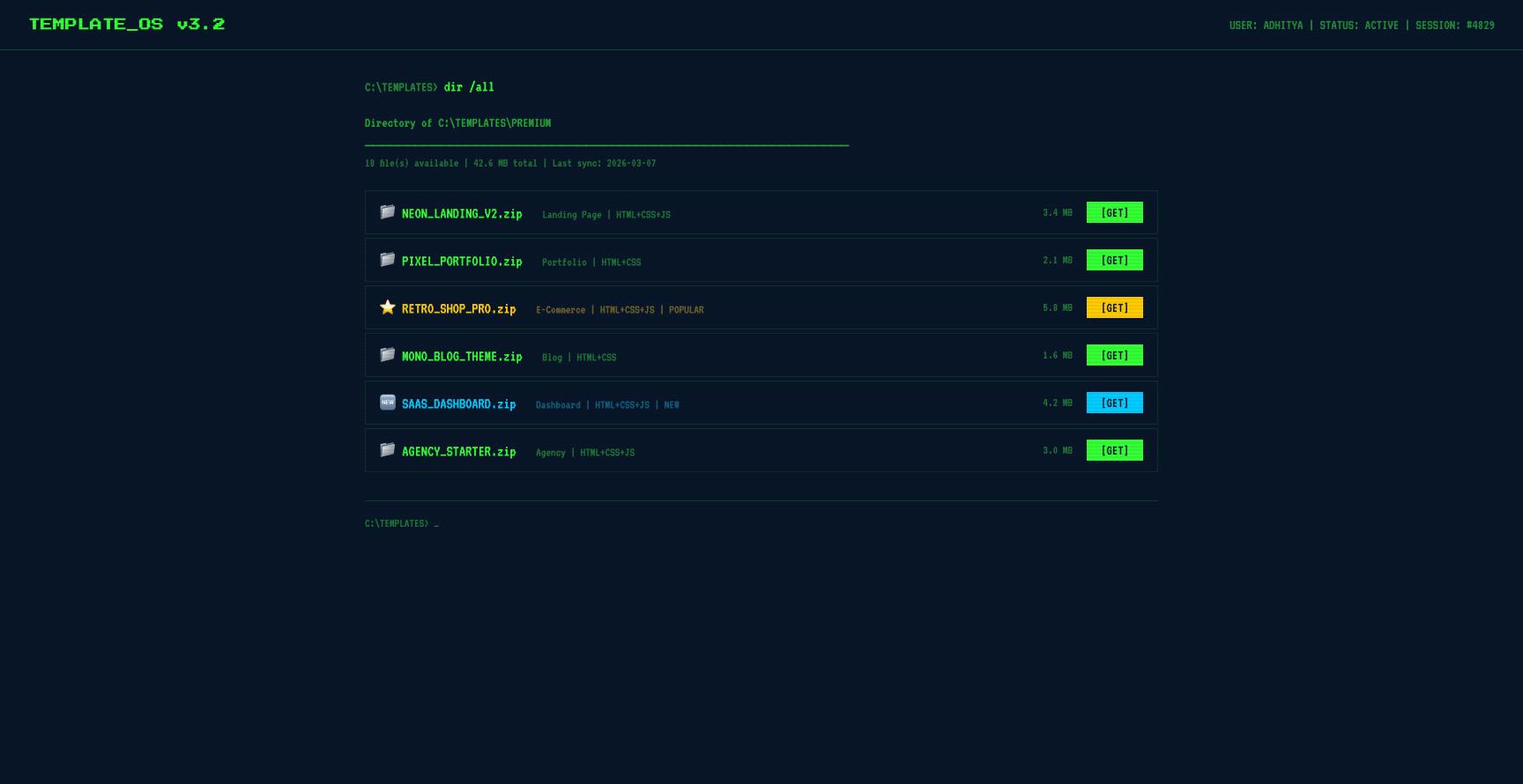Select the SAAS_DASHBOARD.zip file name

pyautogui.click(x=458, y=404)
